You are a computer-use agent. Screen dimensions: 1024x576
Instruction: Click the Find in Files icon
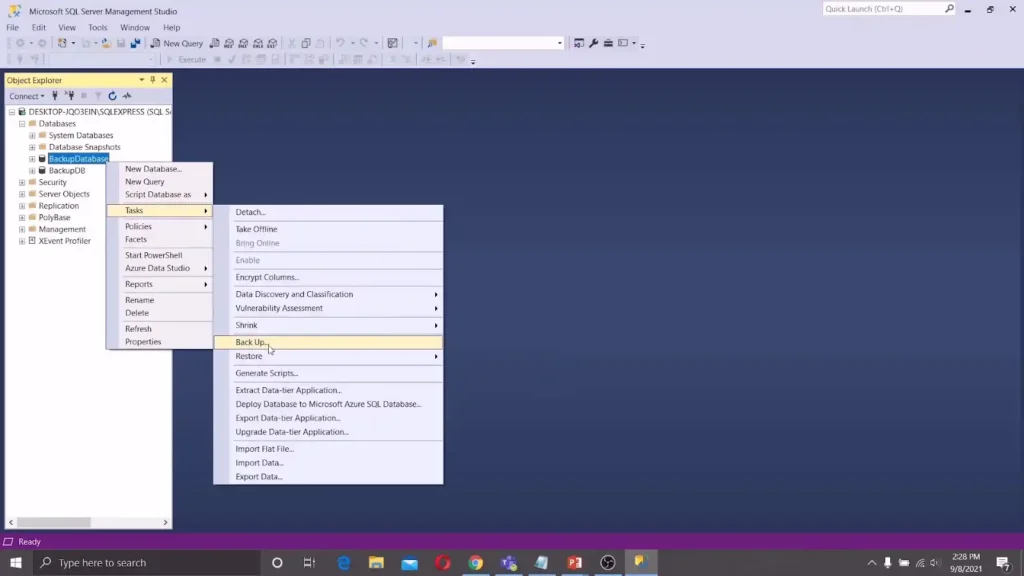[432, 43]
